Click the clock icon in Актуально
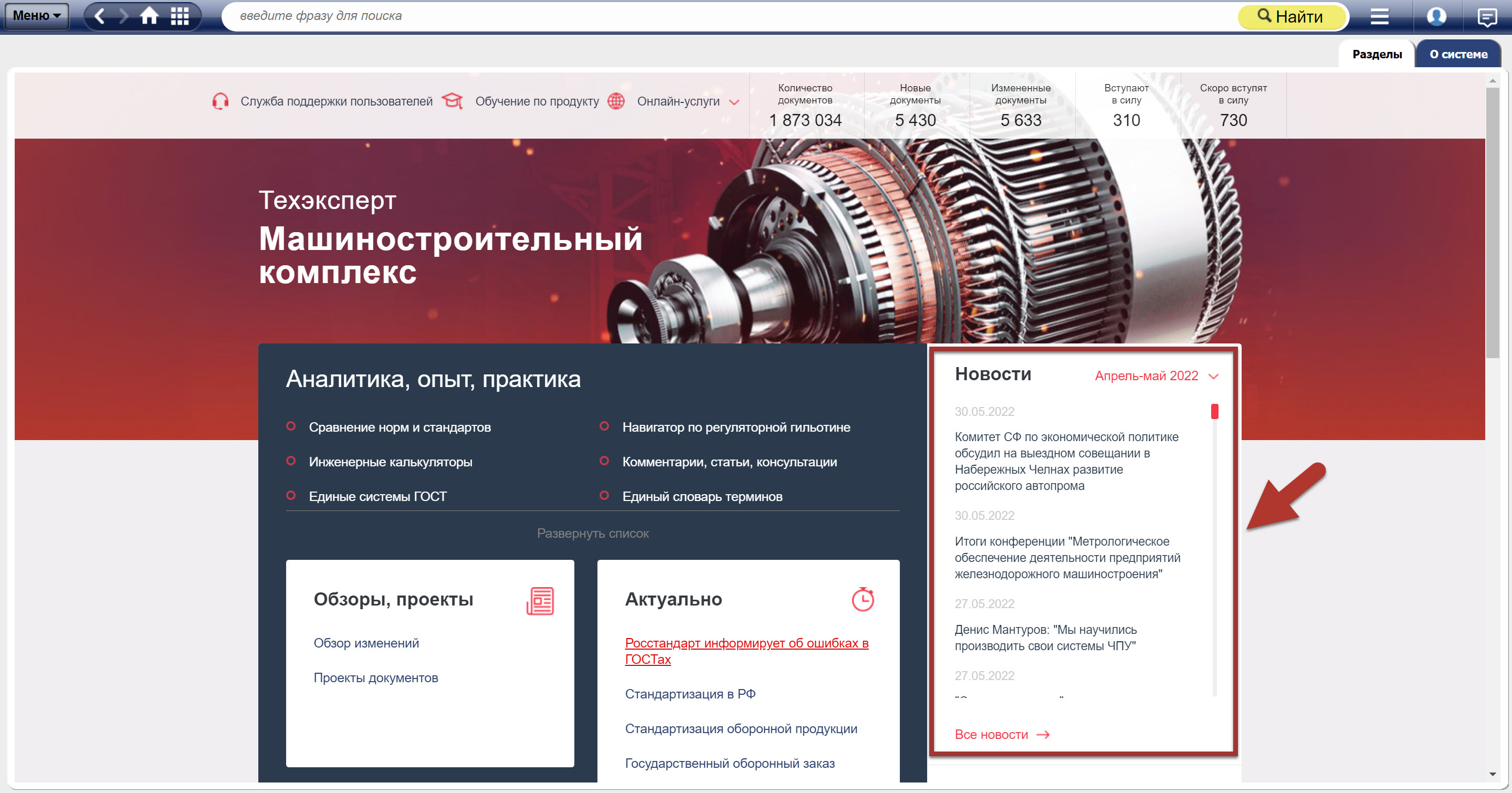The width and height of the screenshot is (1512, 793). (x=862, y=599)
